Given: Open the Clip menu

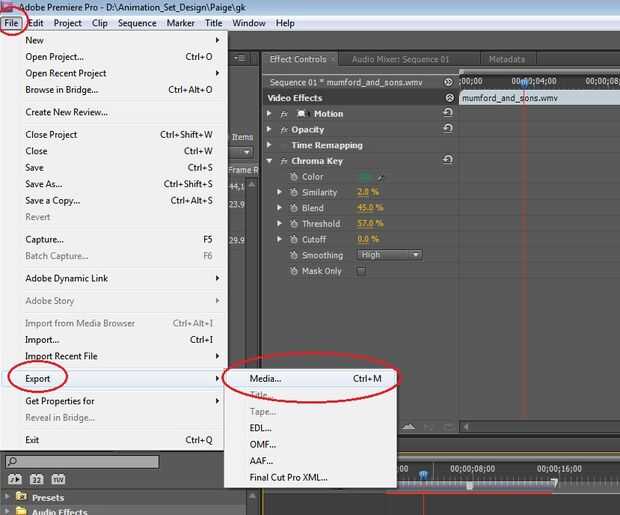Looking at the screenshot, I should coord(100,23).
